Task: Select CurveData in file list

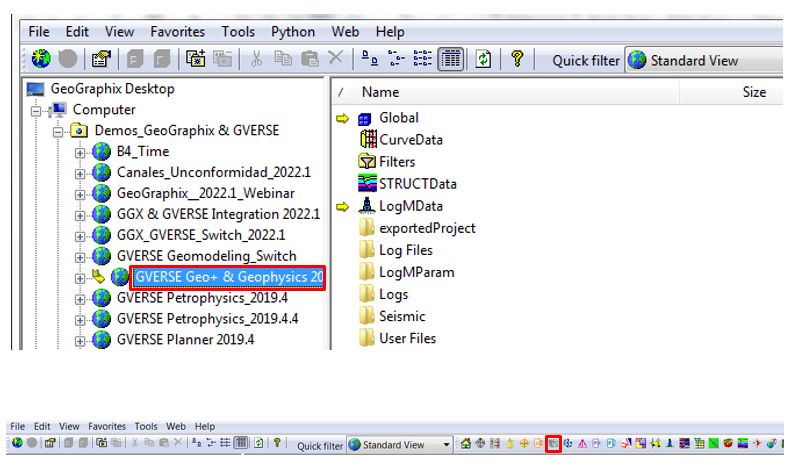Action: pyautogui.click(x=411, y=140)
